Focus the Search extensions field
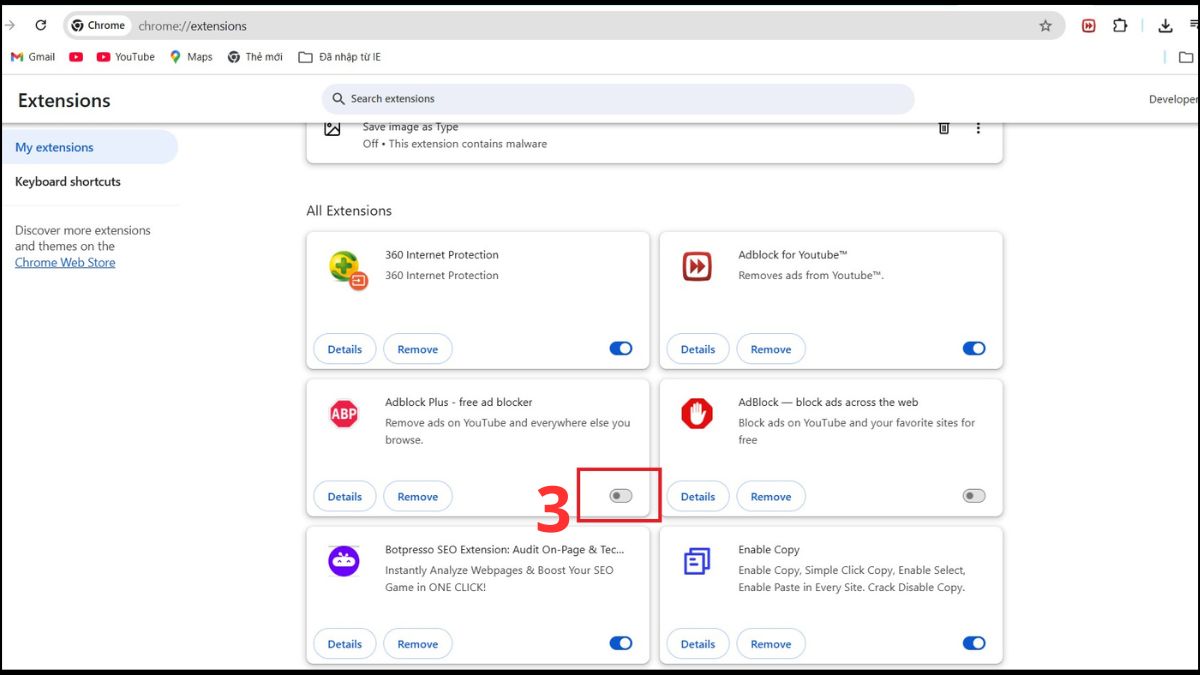This screenshot has width=1200, height=675. (x=618, y=99)
